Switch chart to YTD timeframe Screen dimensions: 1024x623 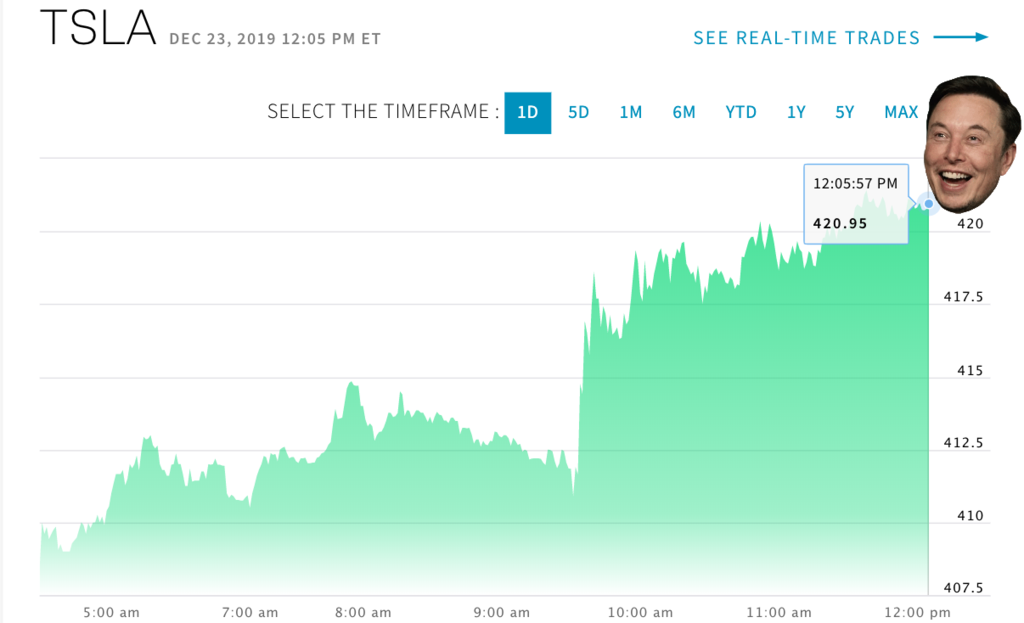pos(741,112)
